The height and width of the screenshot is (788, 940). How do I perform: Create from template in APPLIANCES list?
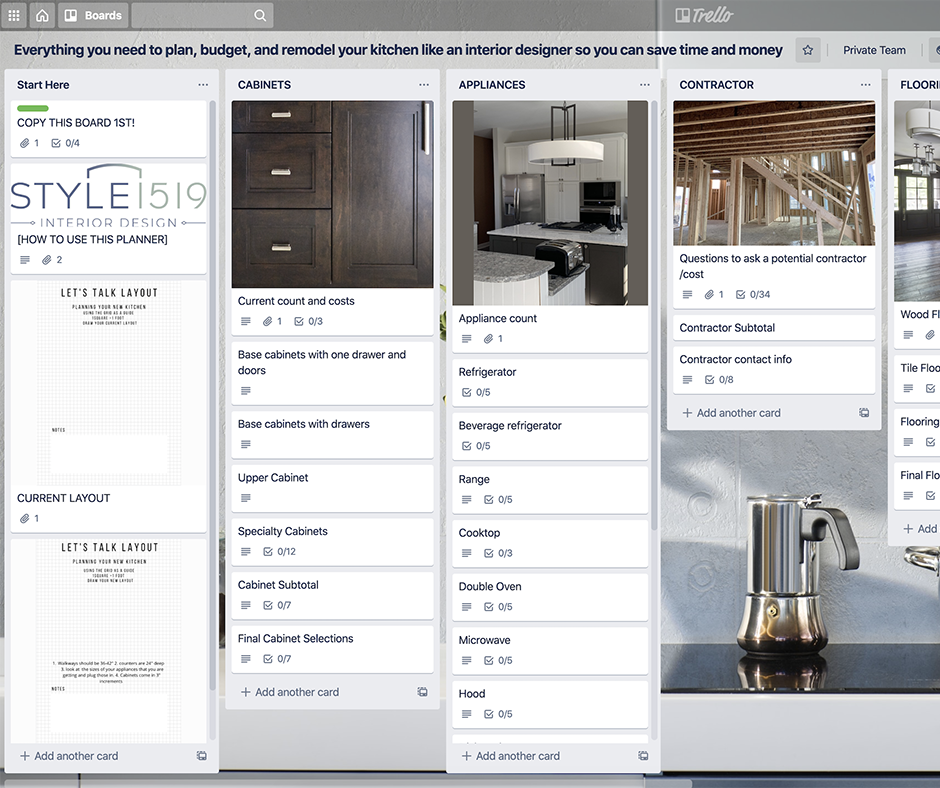click(x=643, y=756)
